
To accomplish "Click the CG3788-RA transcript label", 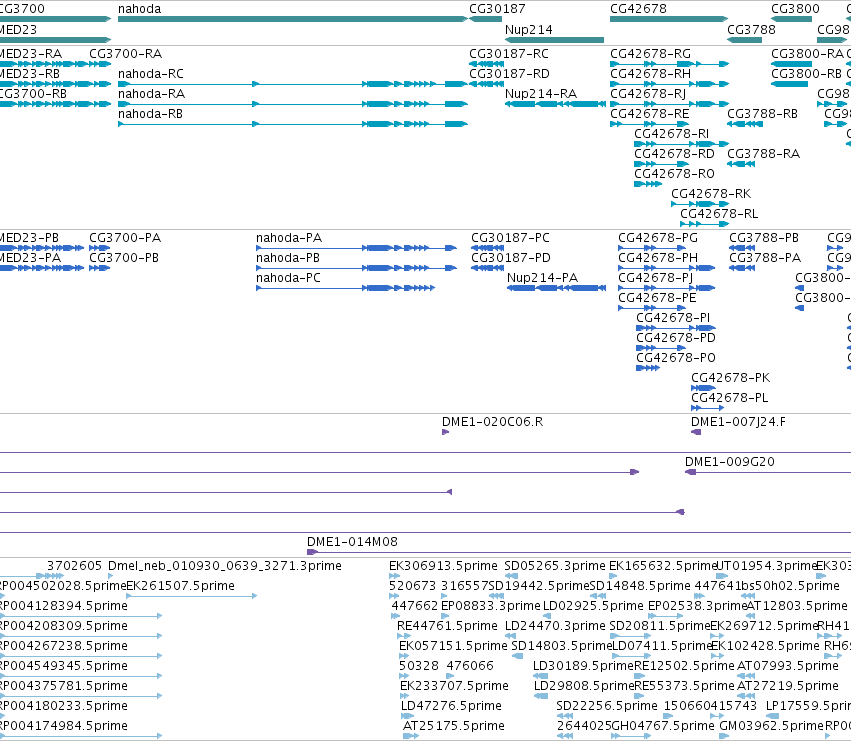I will 763,154.
